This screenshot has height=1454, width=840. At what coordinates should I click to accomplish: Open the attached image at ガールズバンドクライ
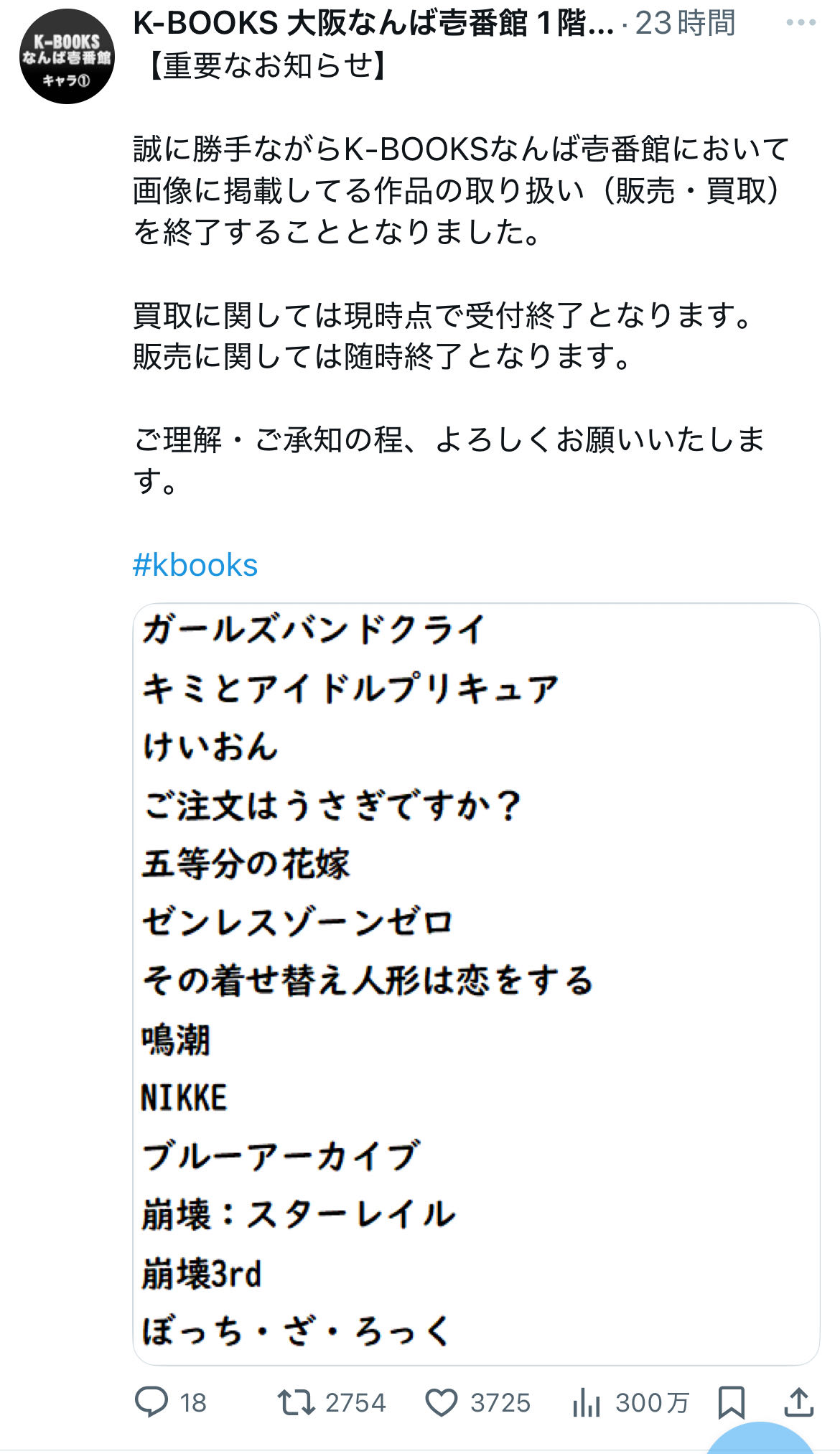click(x=314, y=630)
